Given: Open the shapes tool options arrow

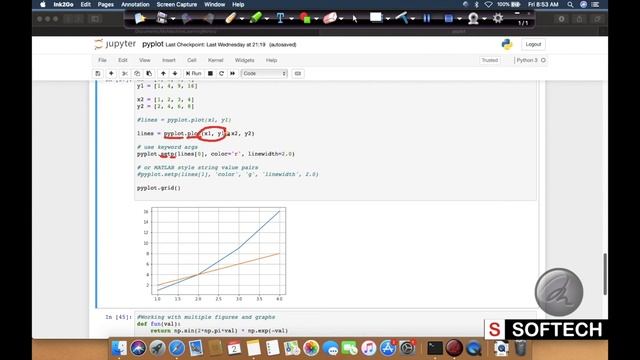Looking at the screenshot, I should pyautogui.click(x=316, y=19).
